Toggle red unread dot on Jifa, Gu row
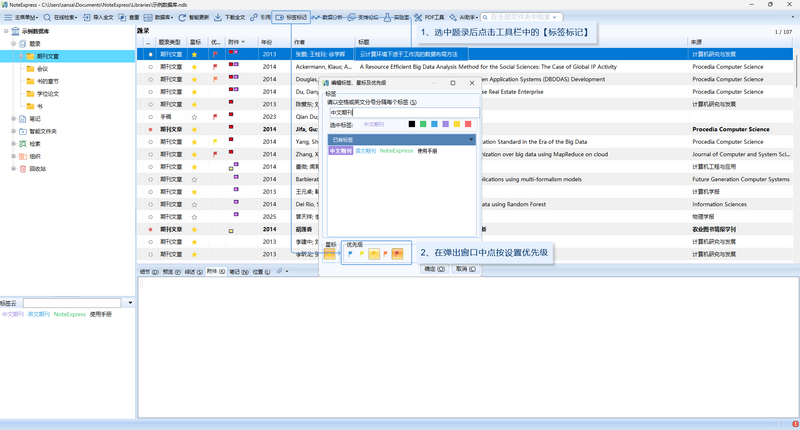The height and width of the screenshot is (430, 800). tap(151, 129)
